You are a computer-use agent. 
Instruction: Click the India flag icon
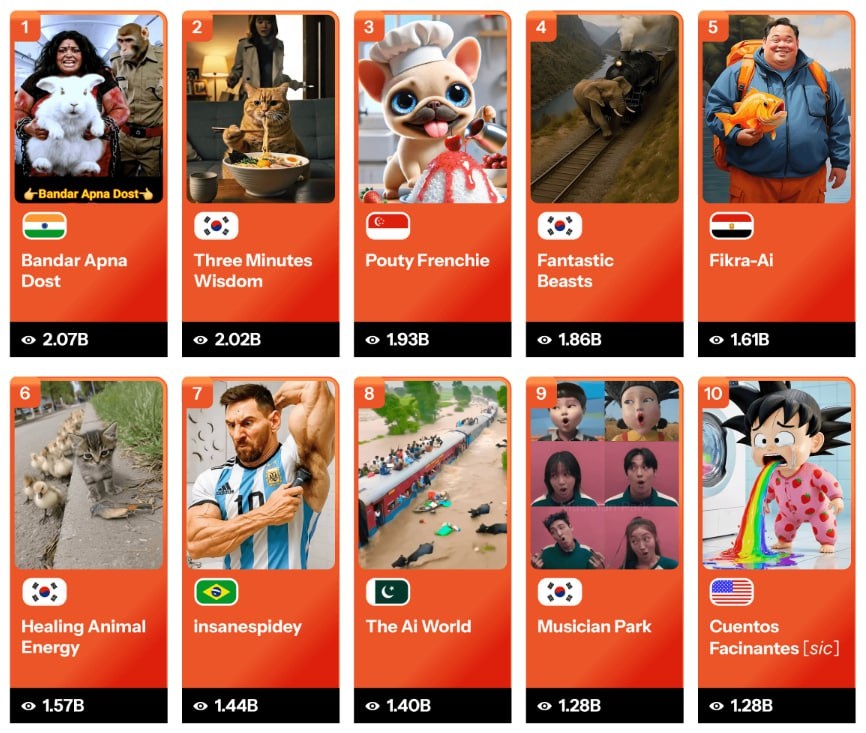[x=45, y=226]
